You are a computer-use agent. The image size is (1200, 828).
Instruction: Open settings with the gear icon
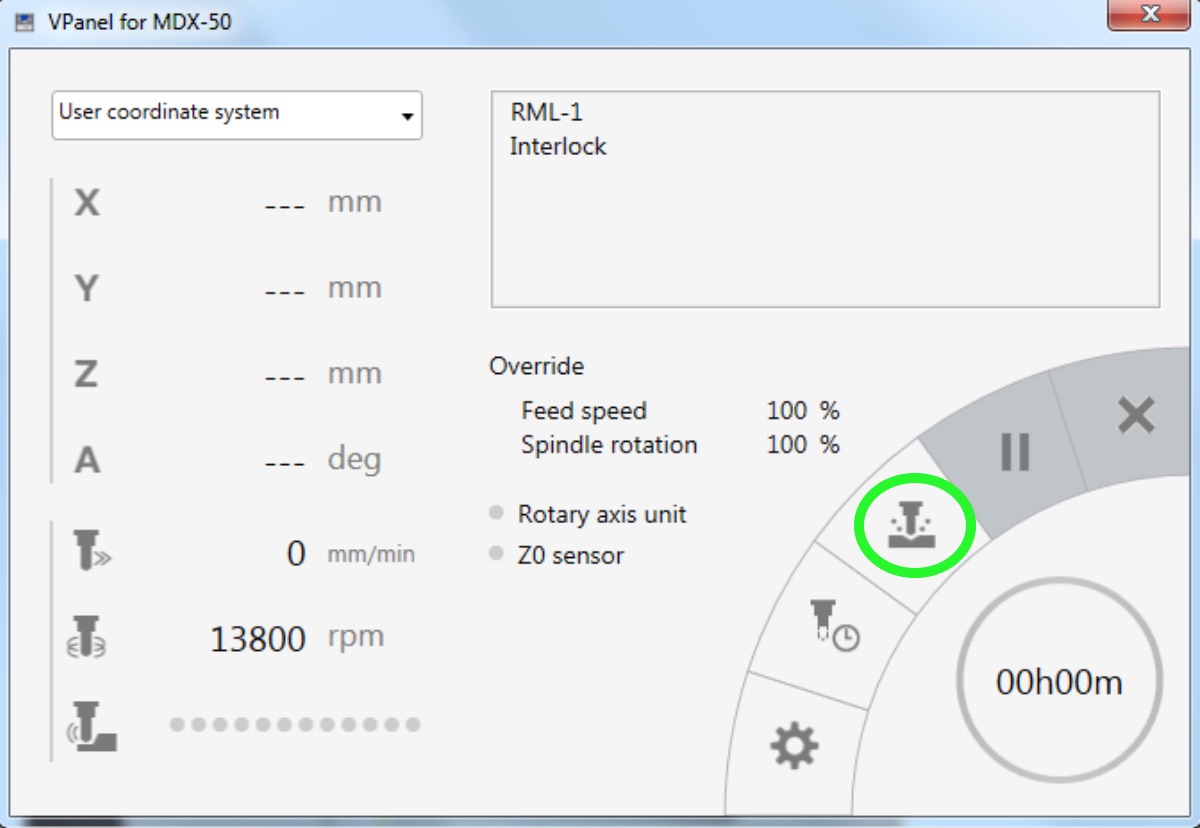coord(794,745)
